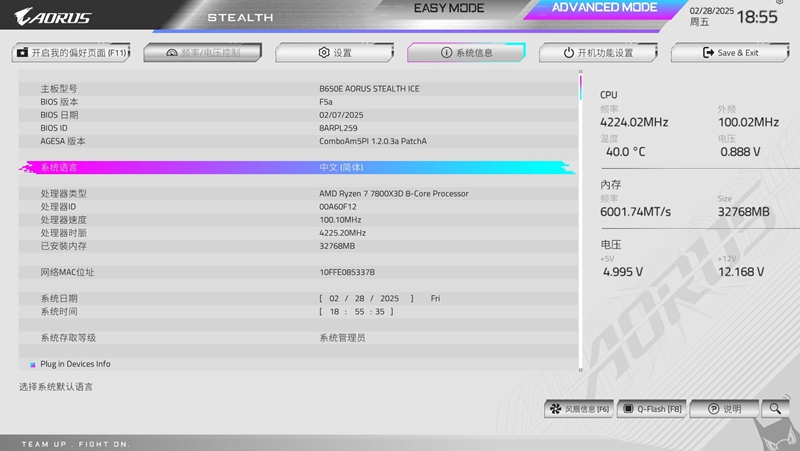The height and width of the screenshot is (451, 800).
Task: Click 网络MAC位址 value 10FFE085337B
Action: coord(347,272)
